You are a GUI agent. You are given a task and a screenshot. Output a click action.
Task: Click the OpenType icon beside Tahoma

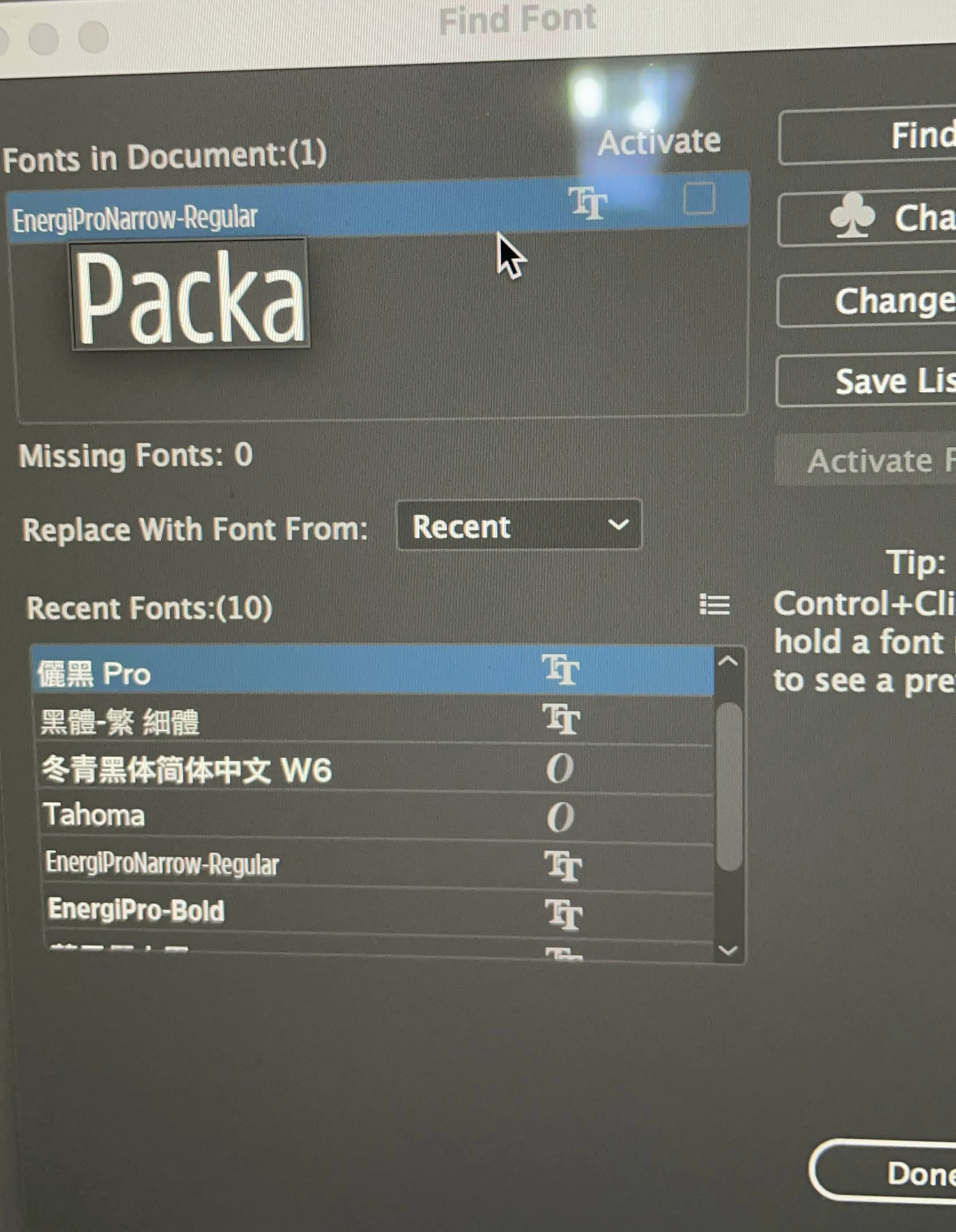561,817
